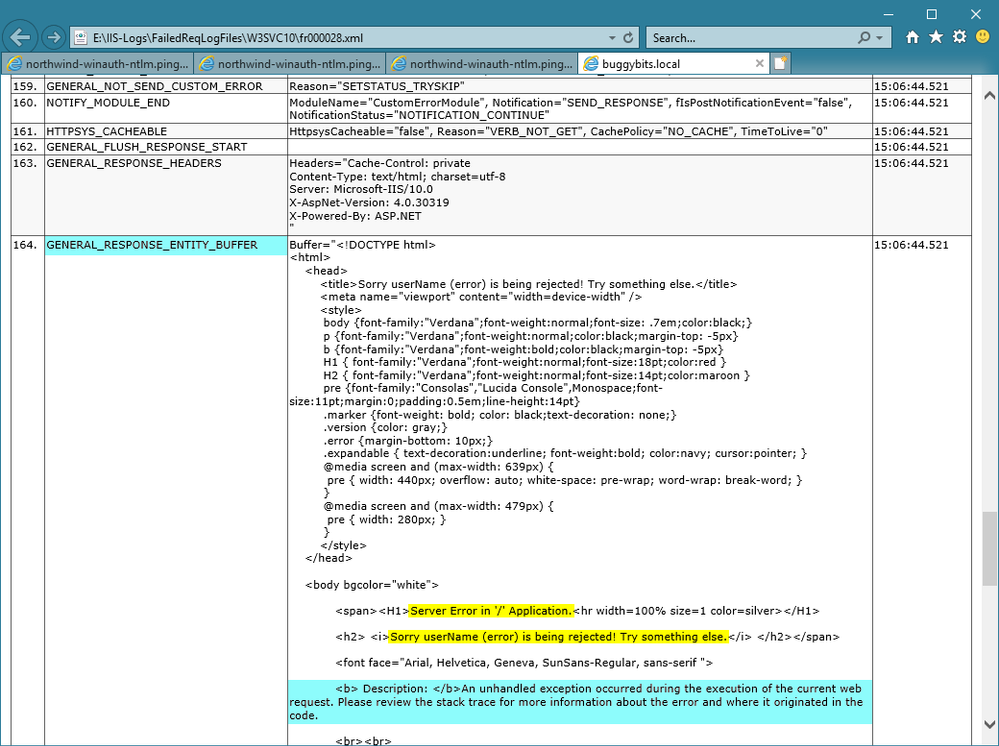This screenshot has height=746, width=999.
Task: Click the smiley feedback icon
Action: (x=983, y=37)
